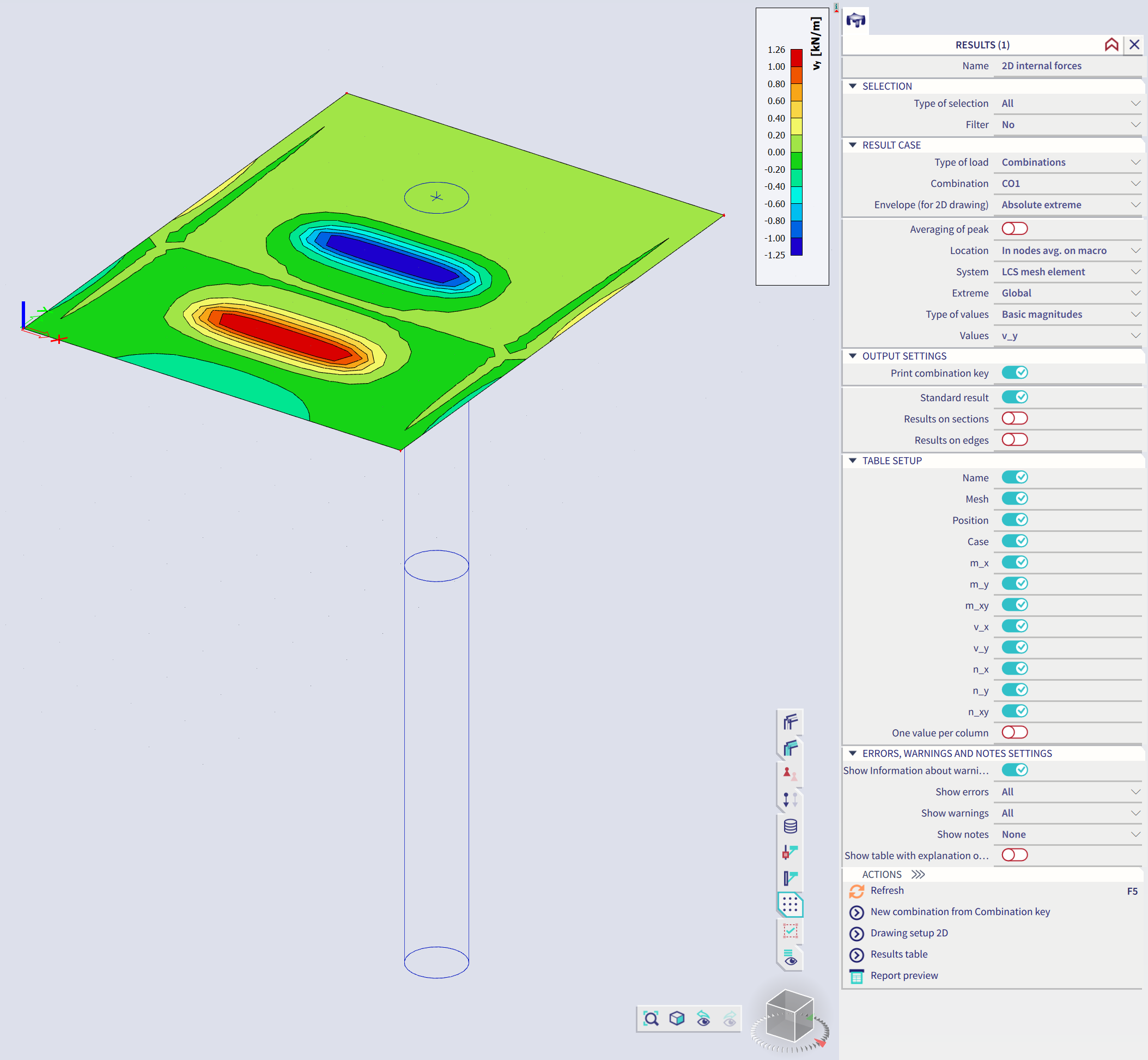Turn on Results on sections toggle
Screen dimensions: 1148x1060
[x=1014, y=419]
